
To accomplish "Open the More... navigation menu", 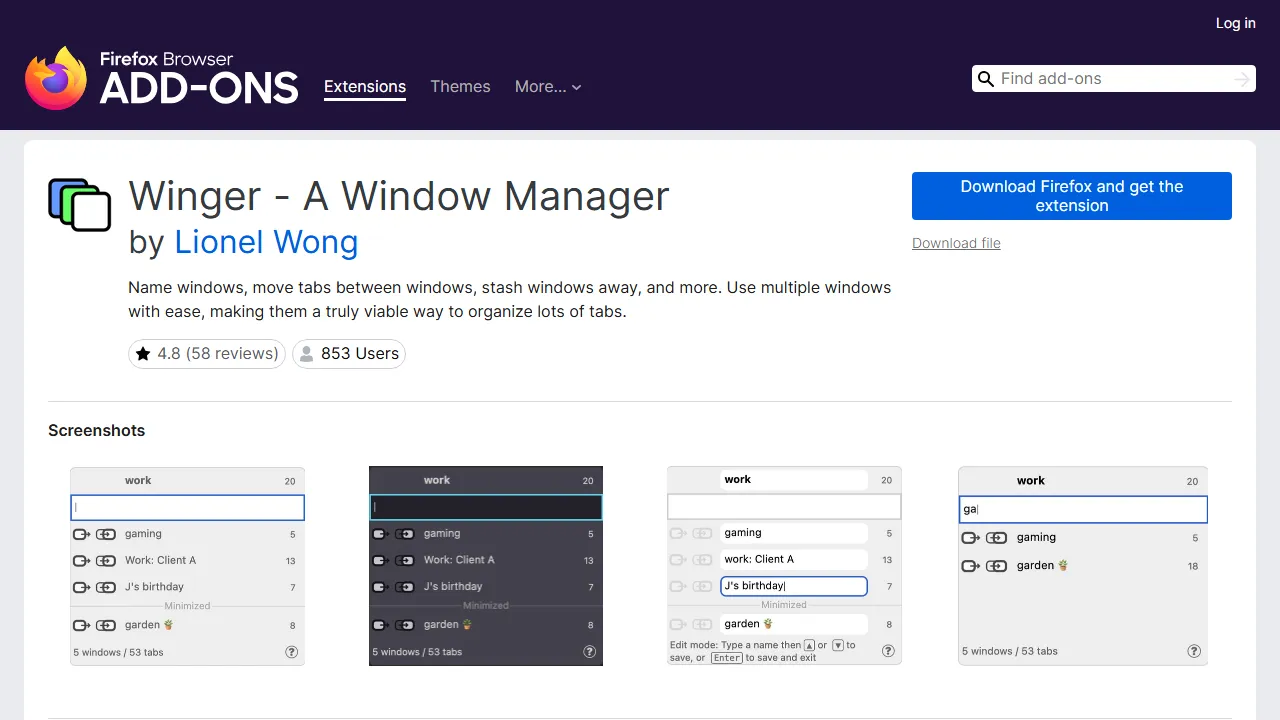I will pos(548,87).
